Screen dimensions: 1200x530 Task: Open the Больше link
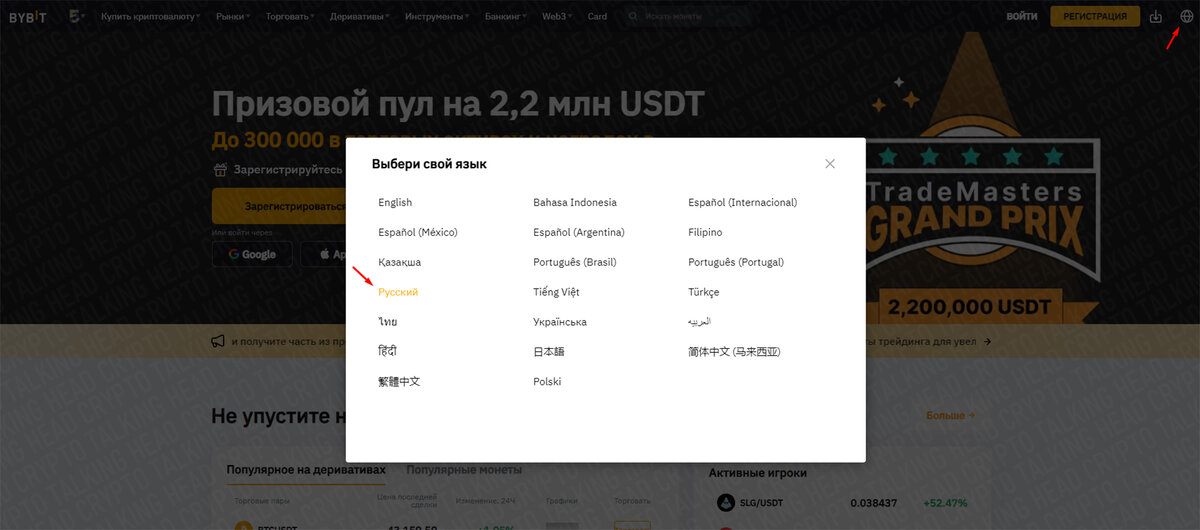coord(950,415)
